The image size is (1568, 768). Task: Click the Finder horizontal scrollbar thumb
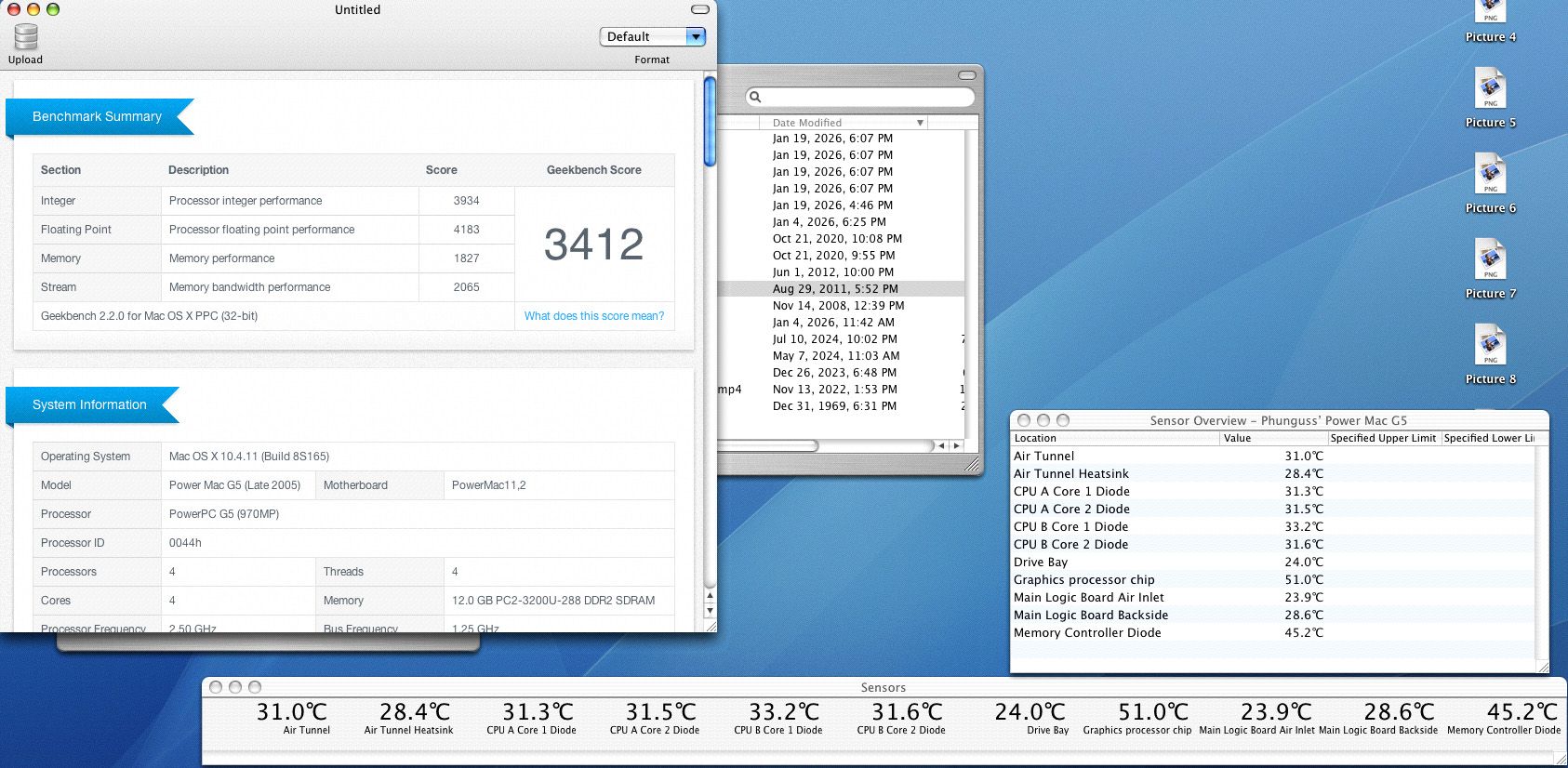[x=767, y=446]
